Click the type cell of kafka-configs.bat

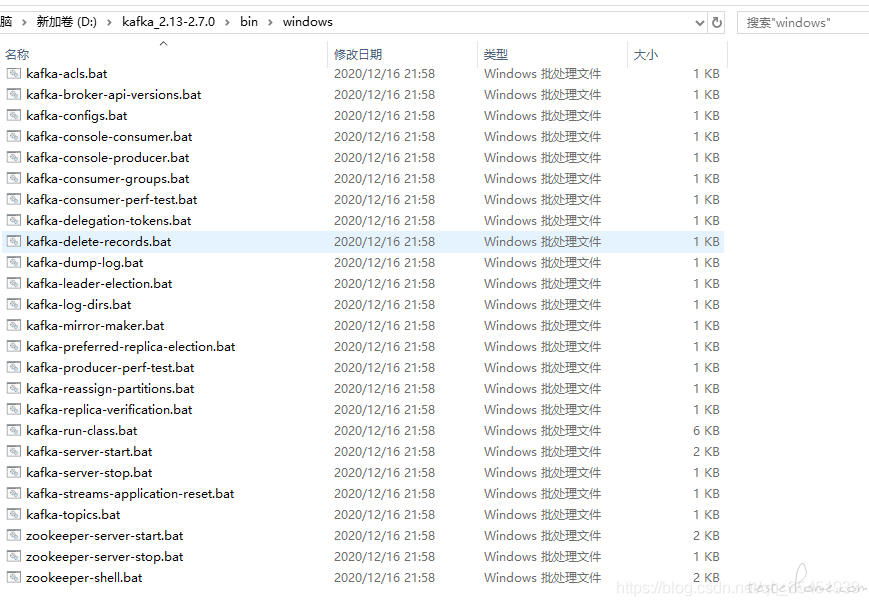[542, 116]
